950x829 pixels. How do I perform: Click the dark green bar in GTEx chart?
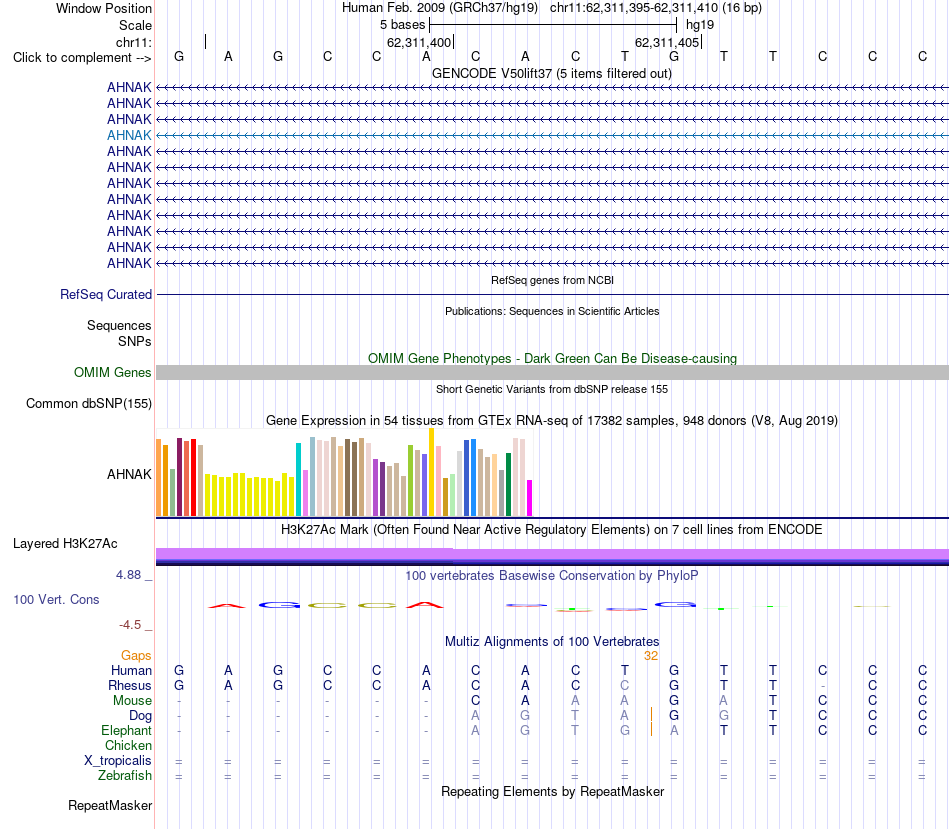tap(508, 485)
